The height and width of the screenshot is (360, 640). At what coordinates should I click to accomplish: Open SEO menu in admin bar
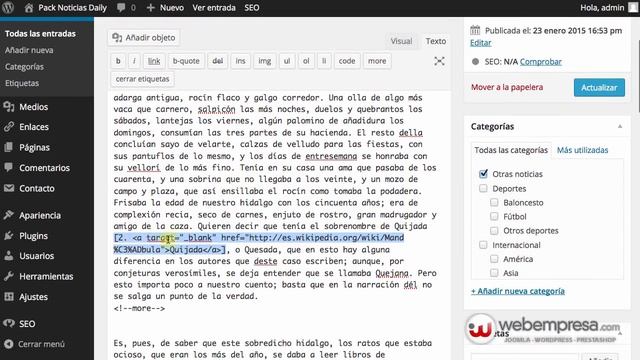(252, 7)
